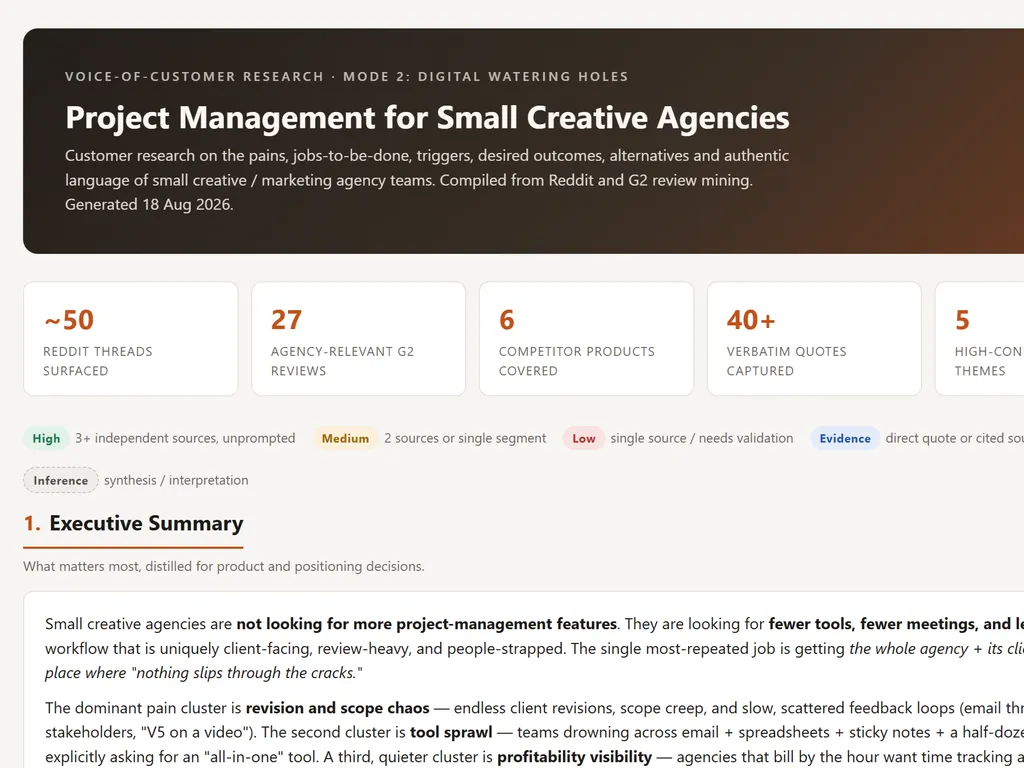Click bold phrase 'revision and scope chaos'
1024x768 pixels.
(338, 708)
